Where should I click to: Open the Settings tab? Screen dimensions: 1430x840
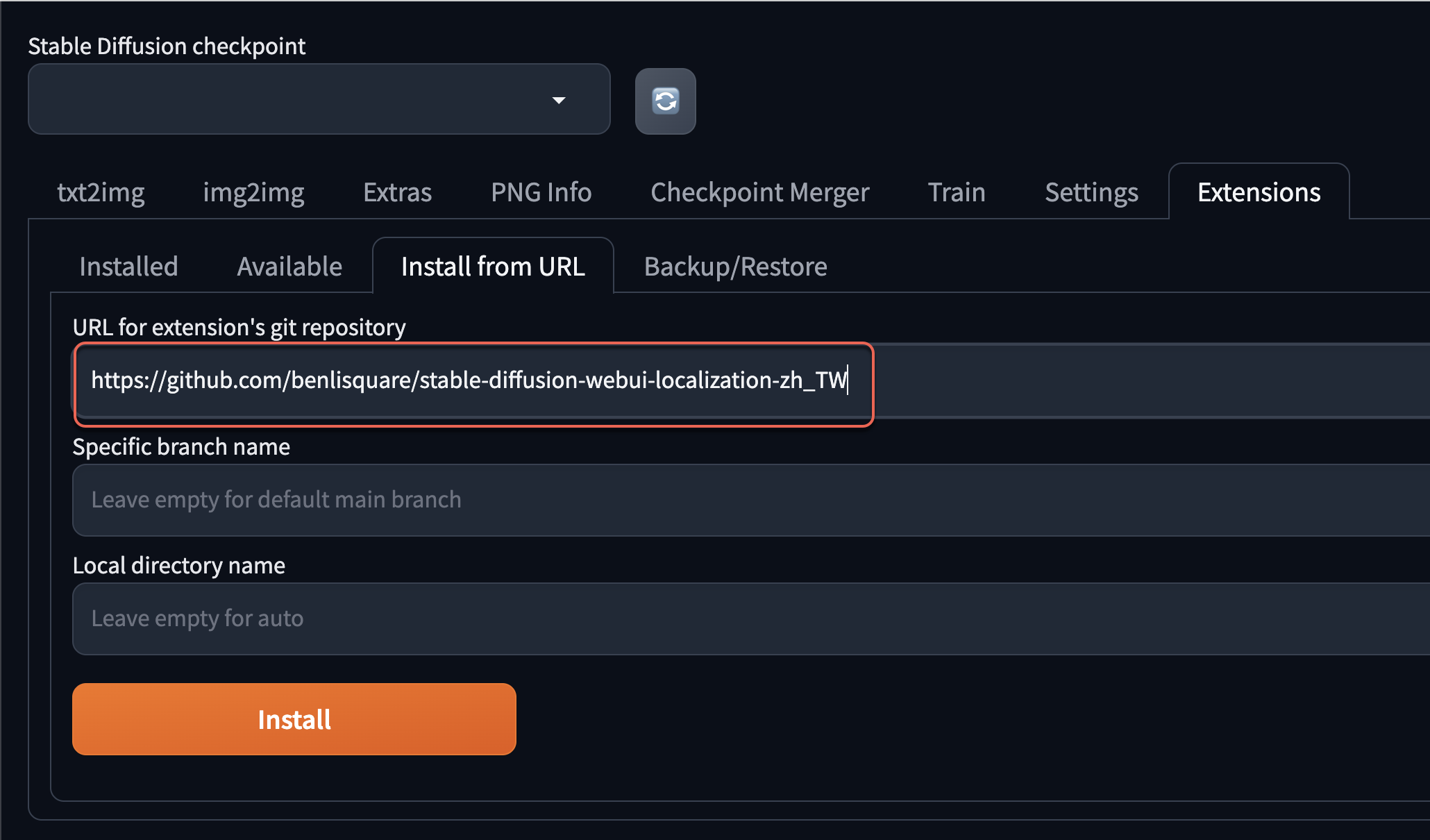(x=1091, y=192)
